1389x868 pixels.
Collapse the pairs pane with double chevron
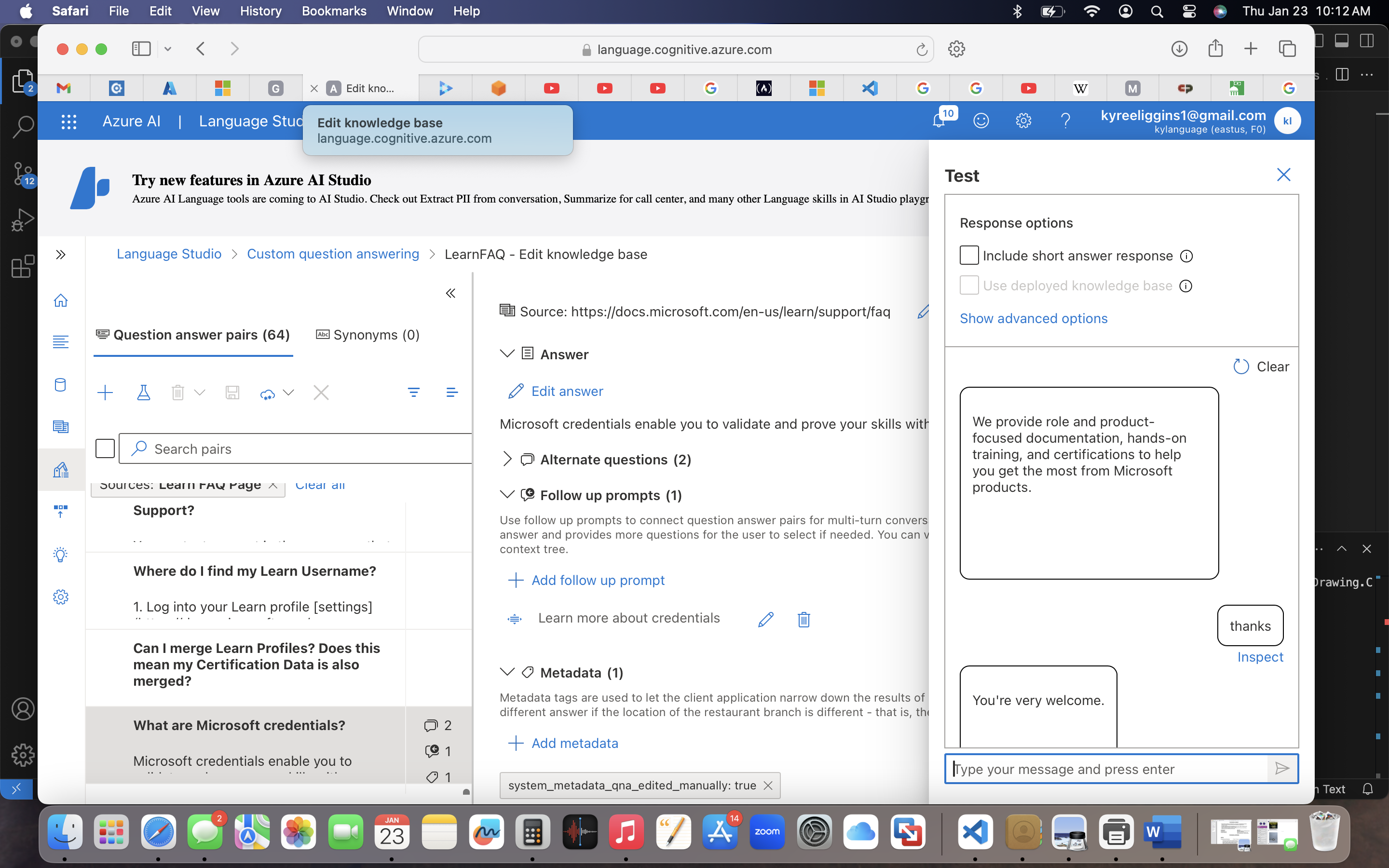[x=450, y=293]
